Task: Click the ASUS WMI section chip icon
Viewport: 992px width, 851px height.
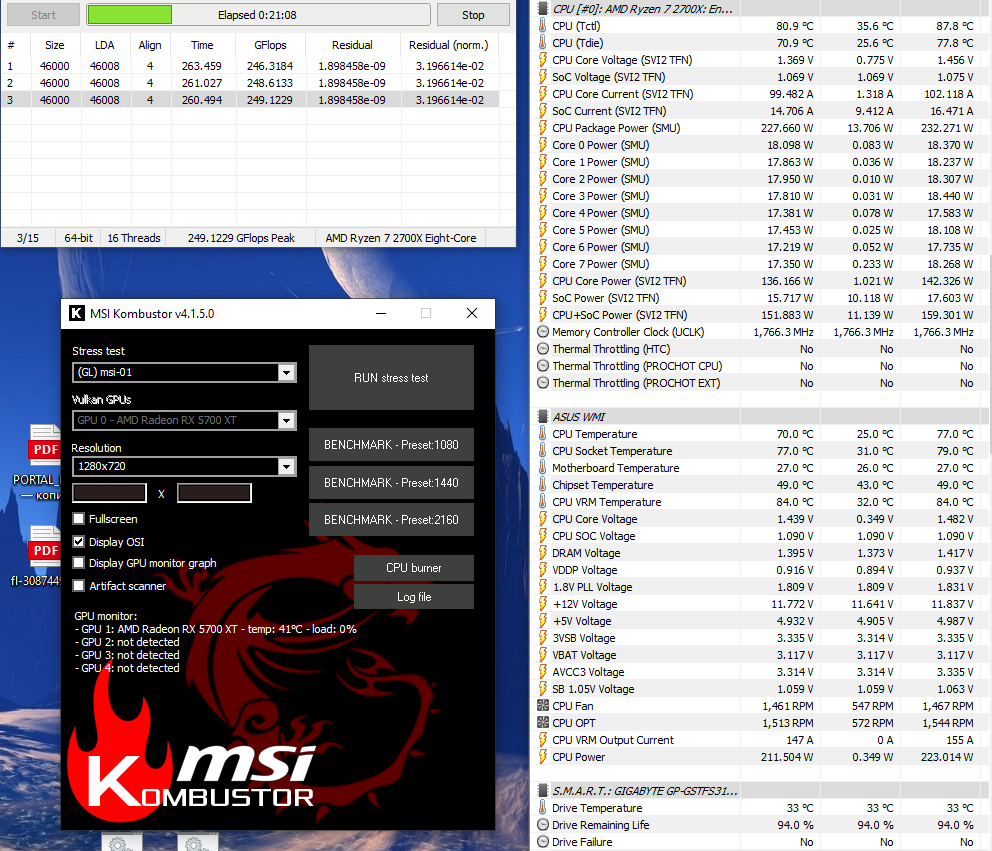Action: (x=543, y=416)
